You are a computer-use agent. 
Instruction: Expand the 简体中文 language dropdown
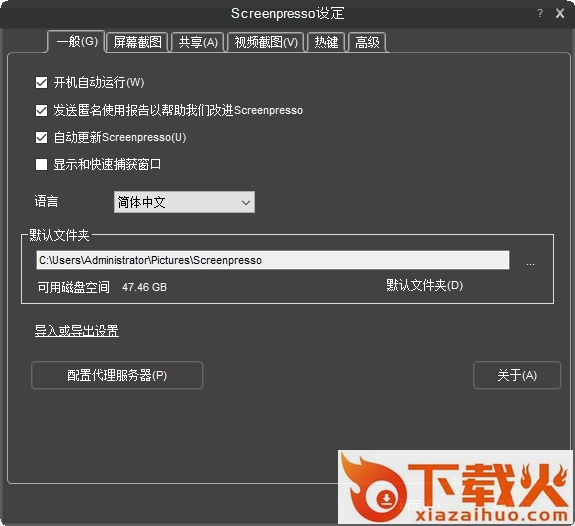click(x=184, y=202)
